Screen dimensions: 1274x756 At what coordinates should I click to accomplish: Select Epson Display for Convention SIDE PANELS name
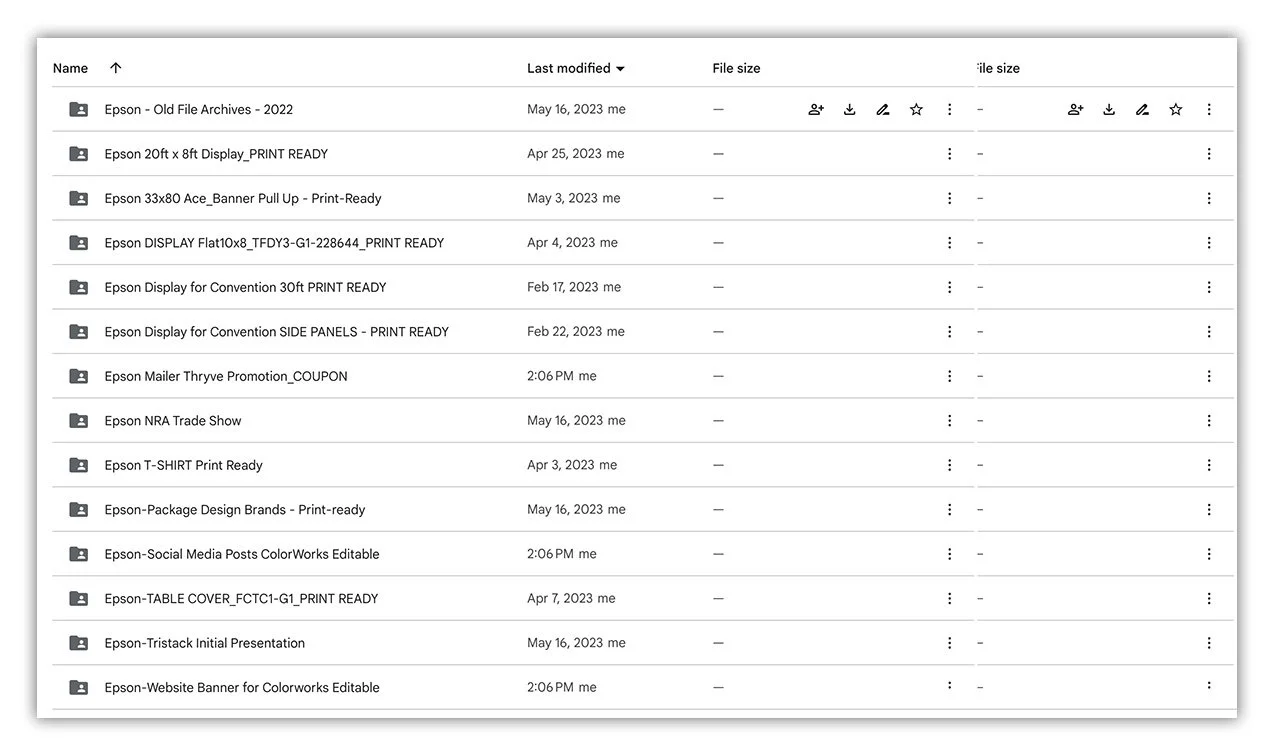(276, 332)
